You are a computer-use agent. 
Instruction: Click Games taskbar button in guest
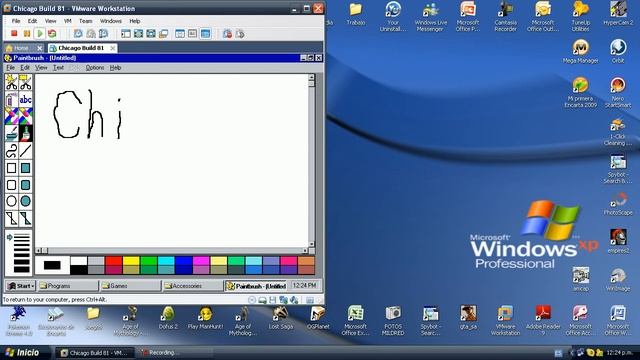tap(131, 286)
